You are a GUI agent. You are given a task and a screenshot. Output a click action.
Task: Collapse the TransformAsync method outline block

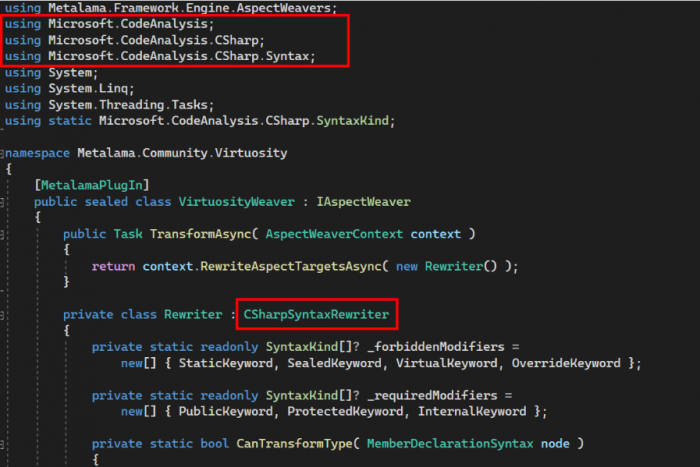point(2,234)
